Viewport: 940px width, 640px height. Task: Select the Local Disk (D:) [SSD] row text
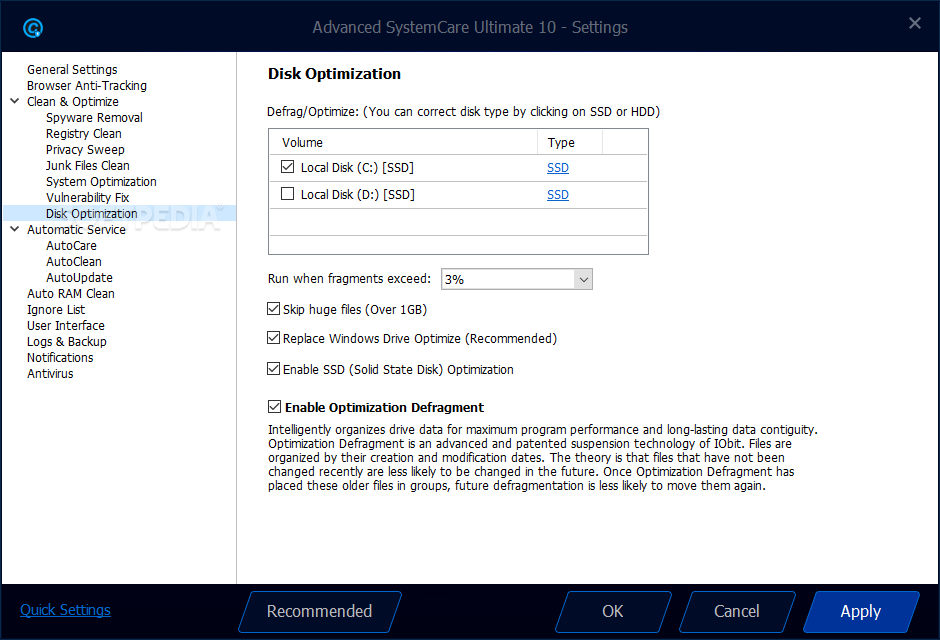pyautogui.click(x=358, y=195)
